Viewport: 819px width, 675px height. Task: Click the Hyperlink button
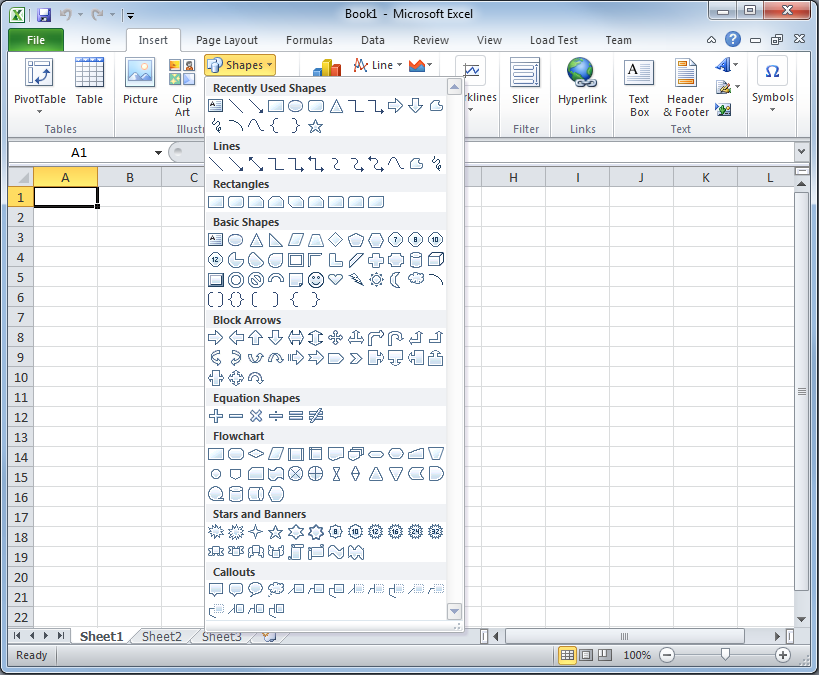point(582,83)
